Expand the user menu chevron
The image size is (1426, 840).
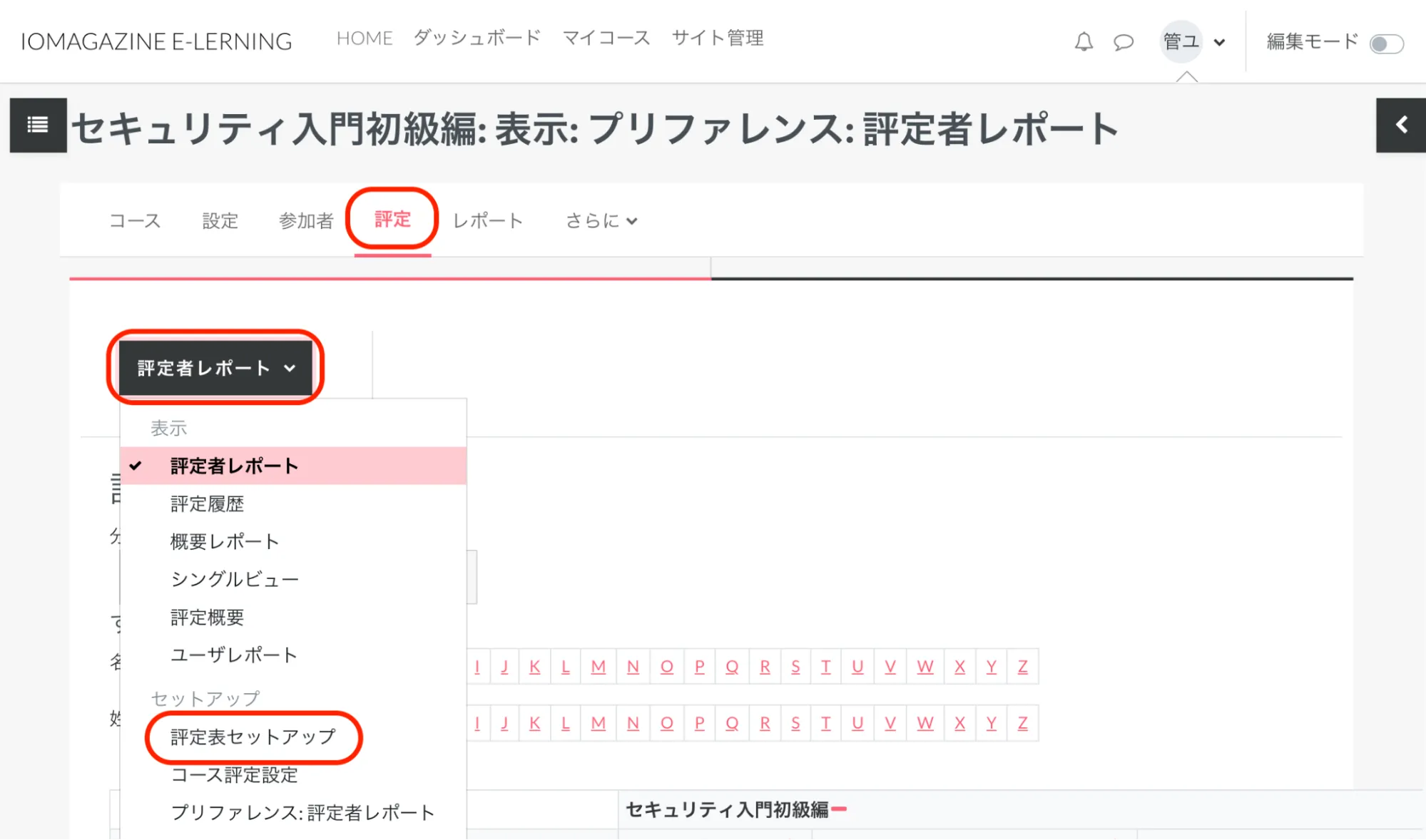(x=1220, y=42)
